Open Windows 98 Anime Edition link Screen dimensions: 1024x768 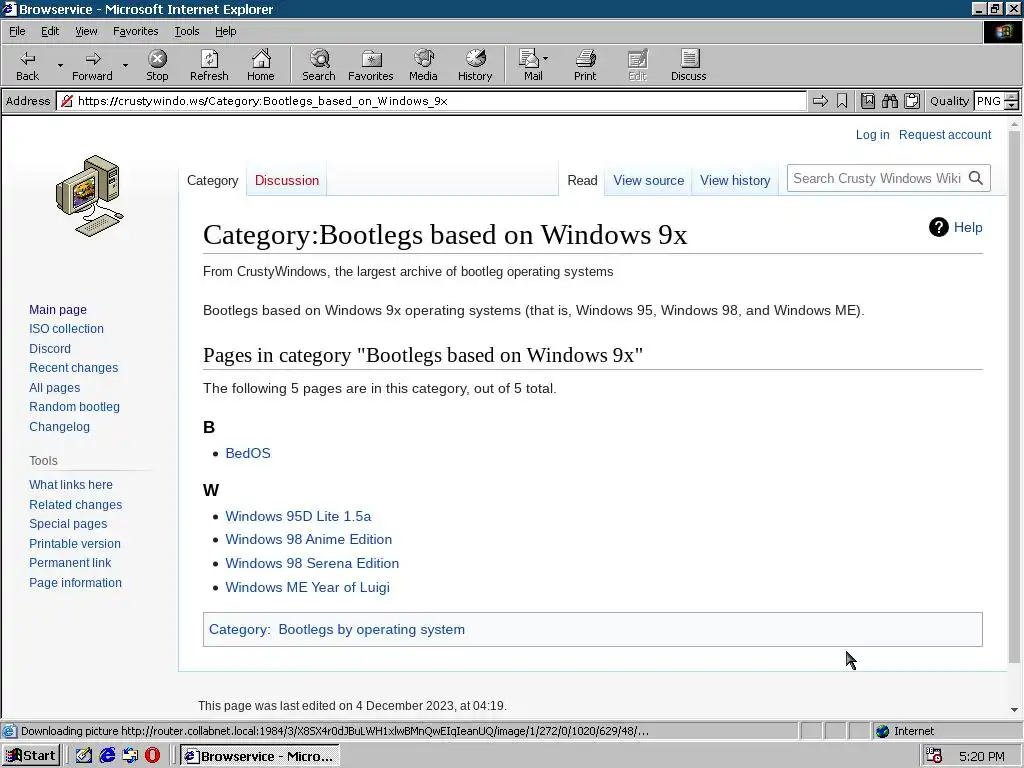[x=308, y=539]
